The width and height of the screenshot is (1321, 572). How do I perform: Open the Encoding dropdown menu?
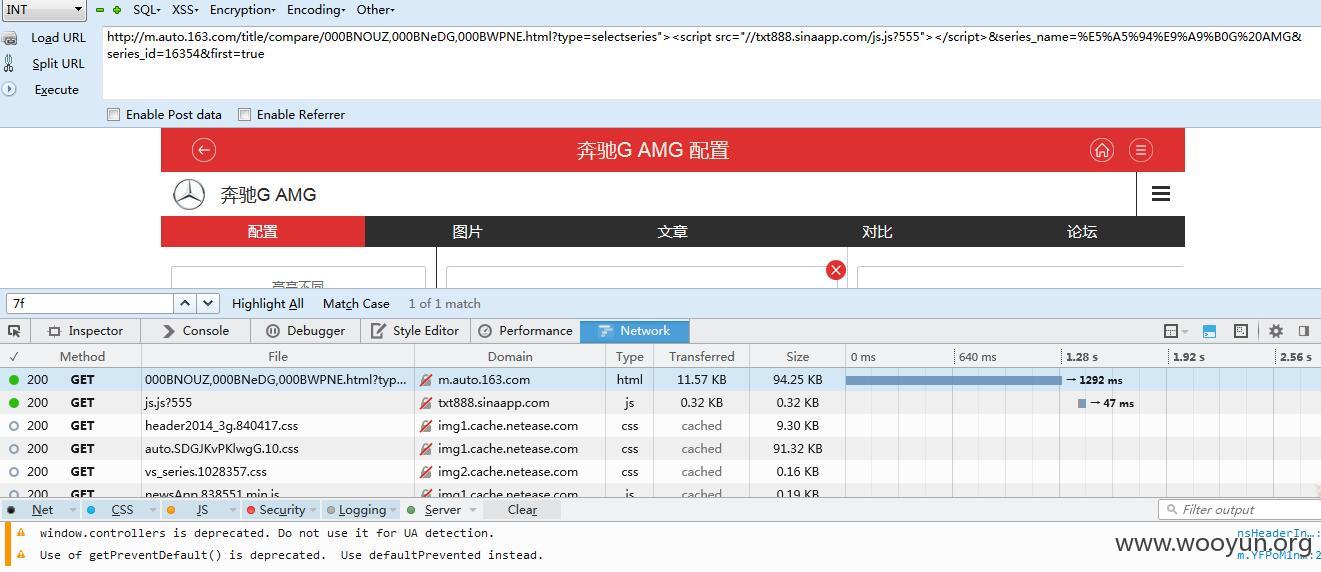click(316, 10)
